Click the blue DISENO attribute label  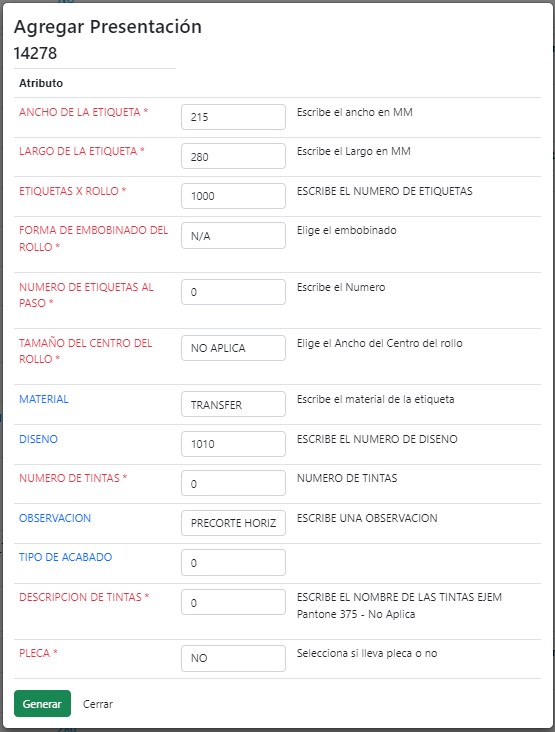tap(38, 439)
